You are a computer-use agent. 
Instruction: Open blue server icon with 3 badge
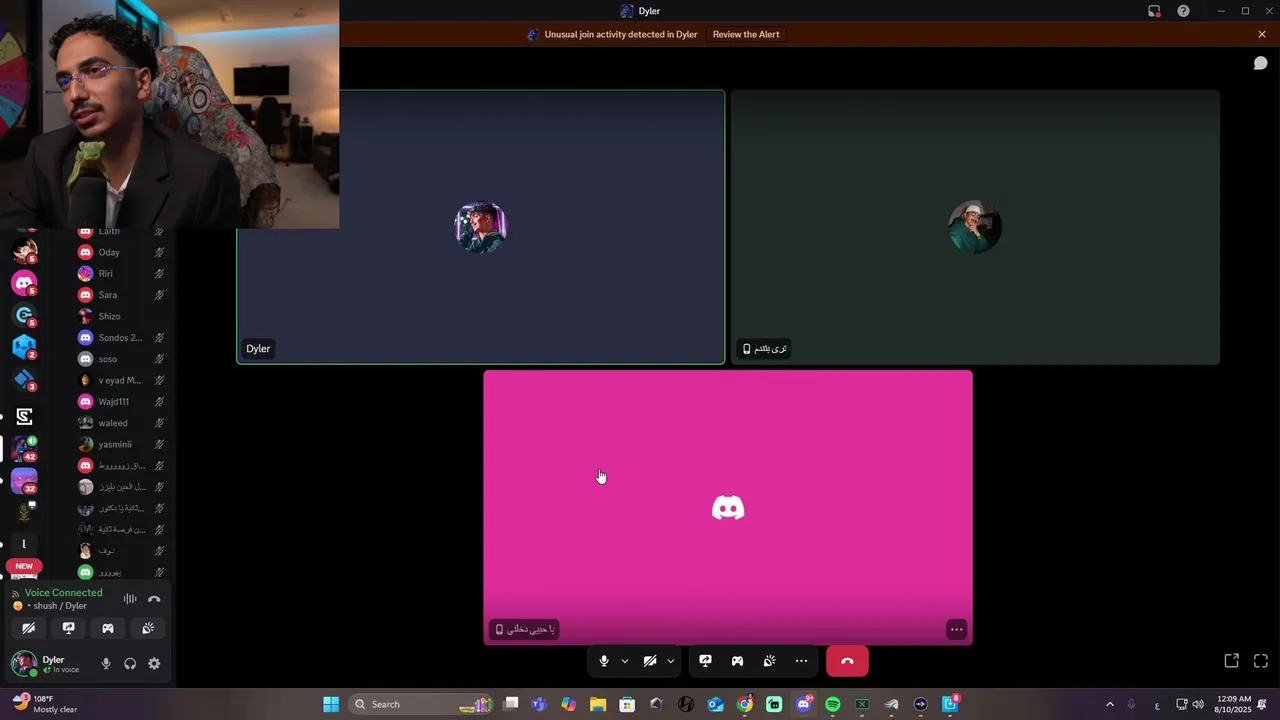tap(24, 379)
